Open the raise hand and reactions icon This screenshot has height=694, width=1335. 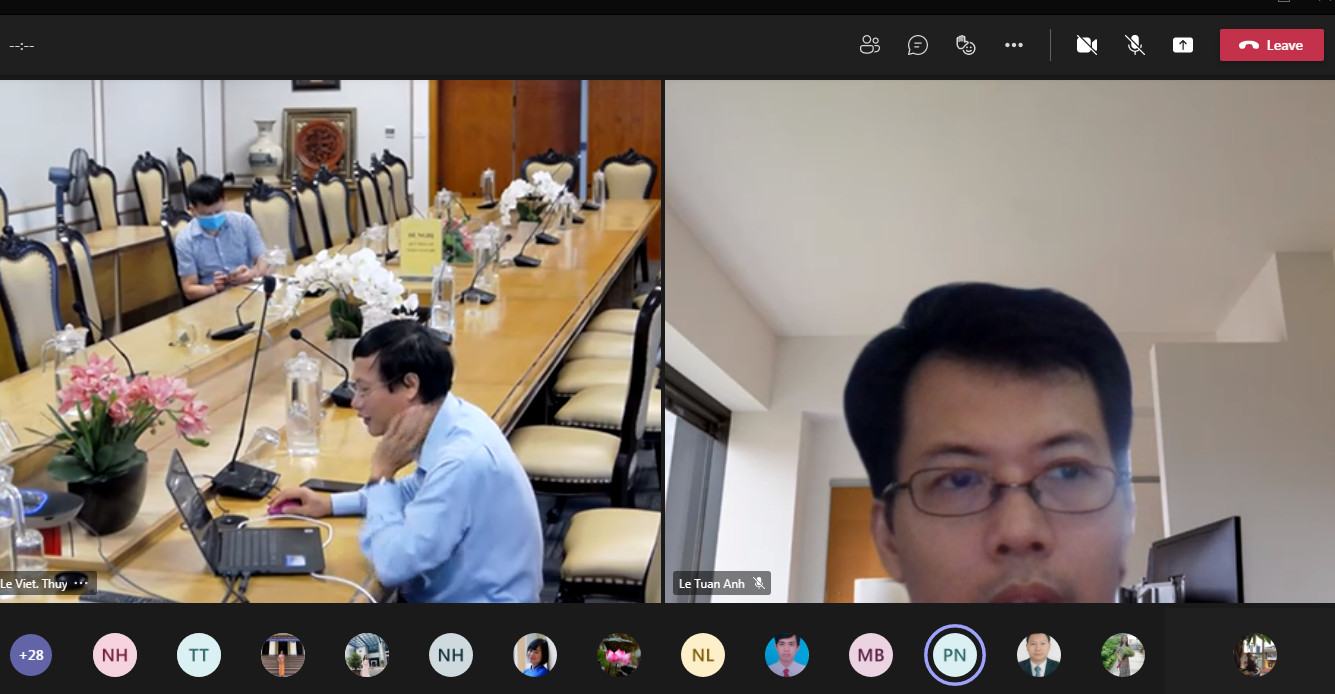point(965,45)
